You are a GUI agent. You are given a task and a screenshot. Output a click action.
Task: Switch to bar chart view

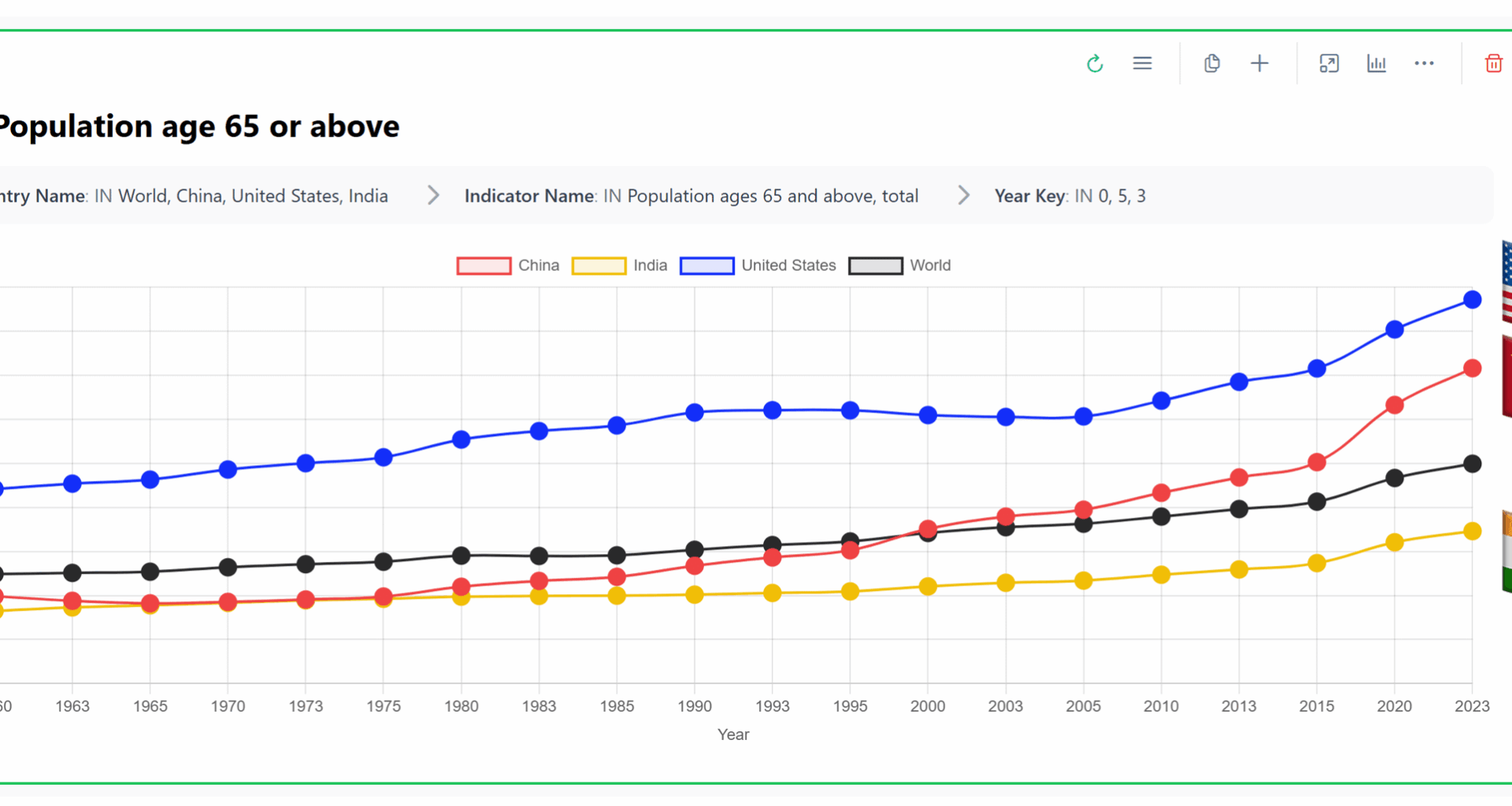tap(1376, 63)
